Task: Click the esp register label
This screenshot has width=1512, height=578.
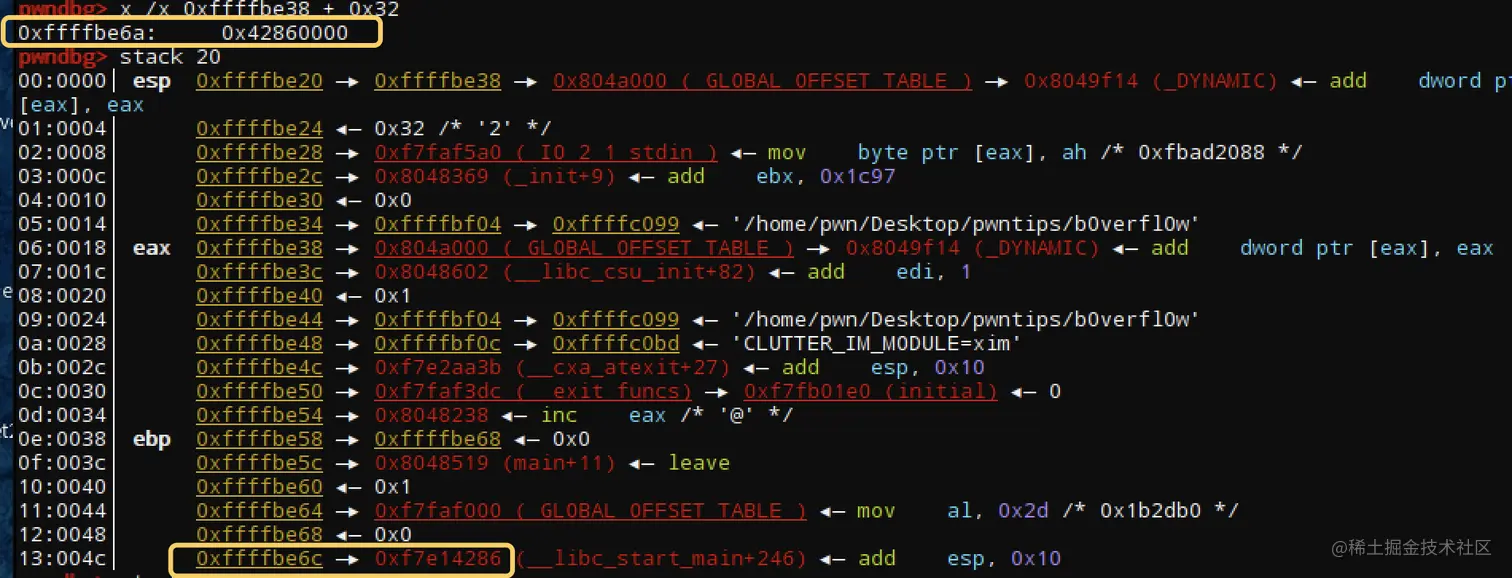Action: point(152,81)
